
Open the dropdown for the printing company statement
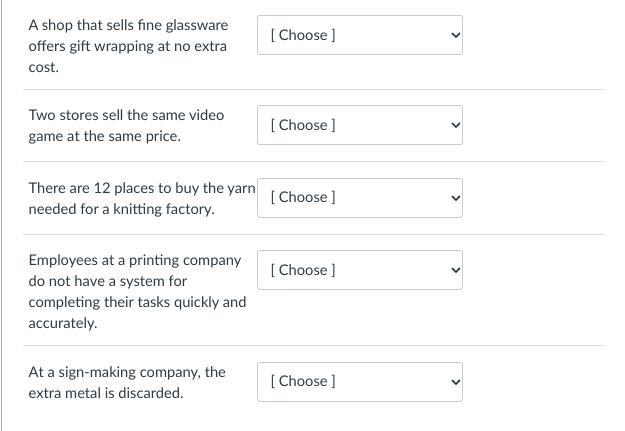359,270
